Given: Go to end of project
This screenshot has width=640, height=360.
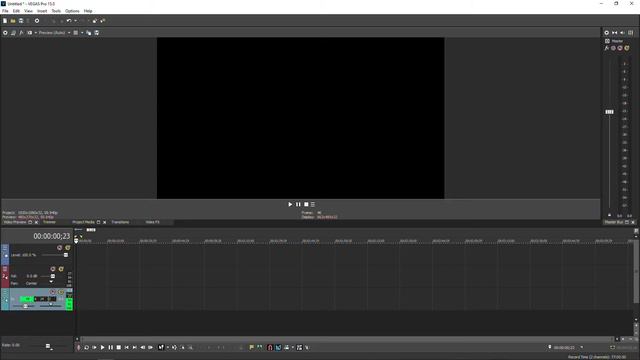Looking at the screenshot, I should click(x=134, y=347).
